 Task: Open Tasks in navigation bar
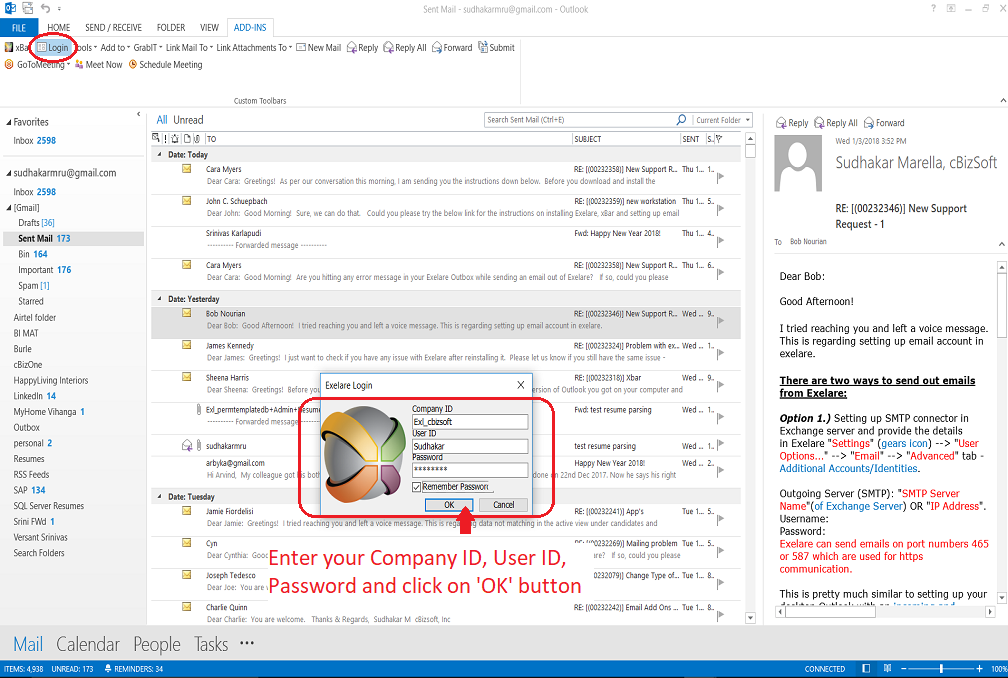click(x=211, y=644)
